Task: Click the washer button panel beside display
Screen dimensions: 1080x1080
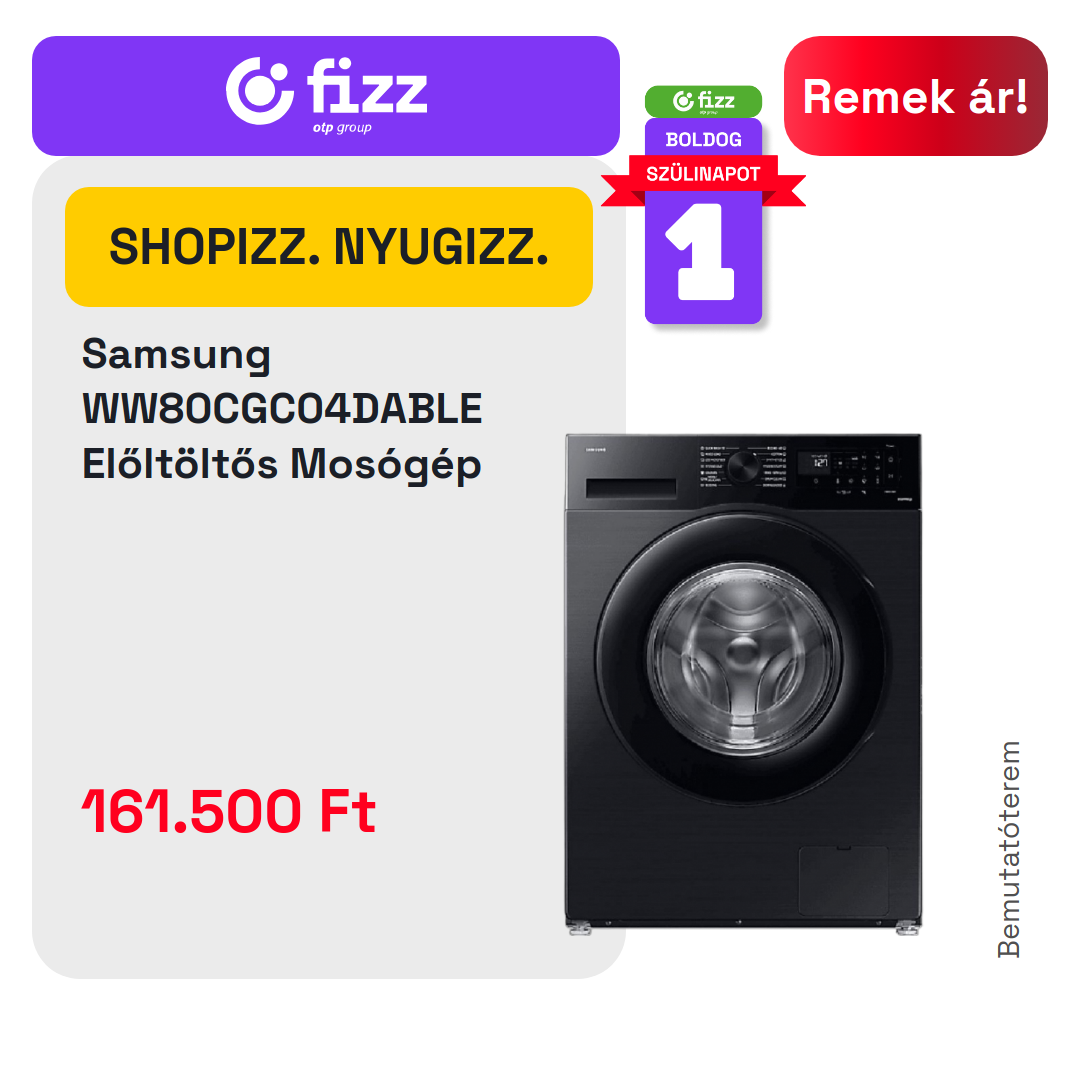Action: click(x=860, y=472)
